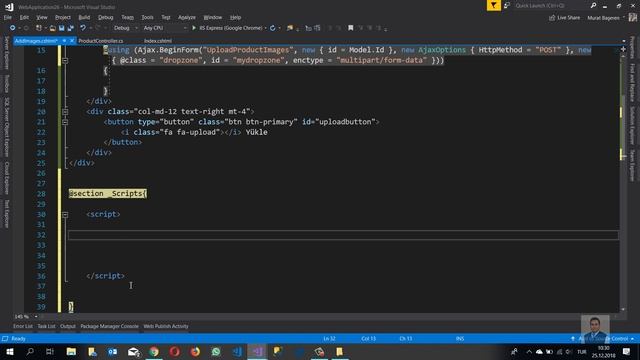640x360 pixels.
Task: Collapse the div block at line 20
Action: (x=65, y=111)
